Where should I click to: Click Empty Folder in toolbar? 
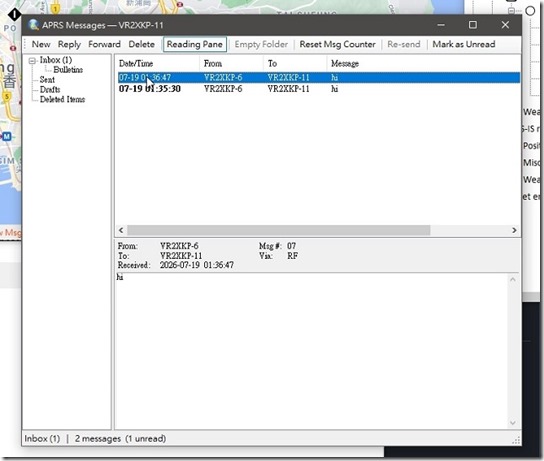261,44
